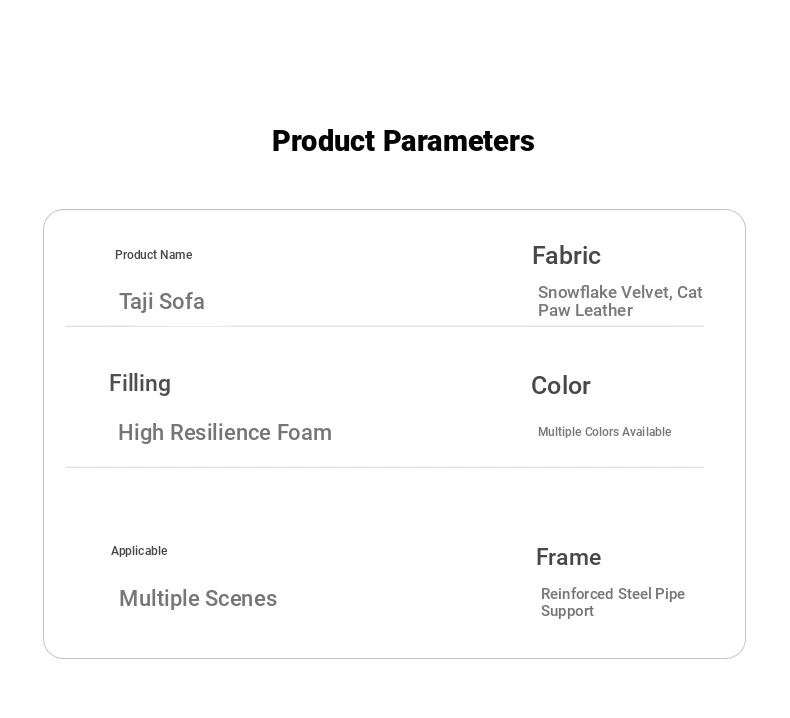Screen dimensions: 790x718
Task: Click the Product Parameters heading
Action: point(403,141)
